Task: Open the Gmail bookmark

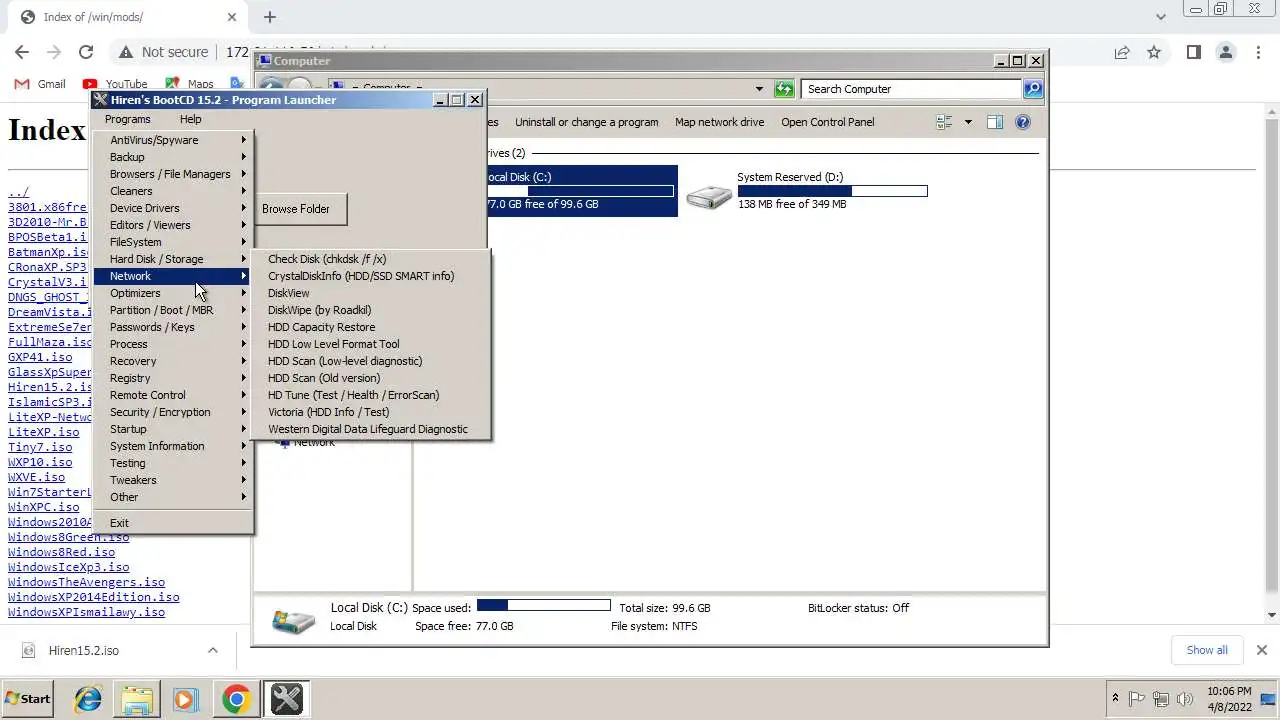Action: (x=41, y=84)
